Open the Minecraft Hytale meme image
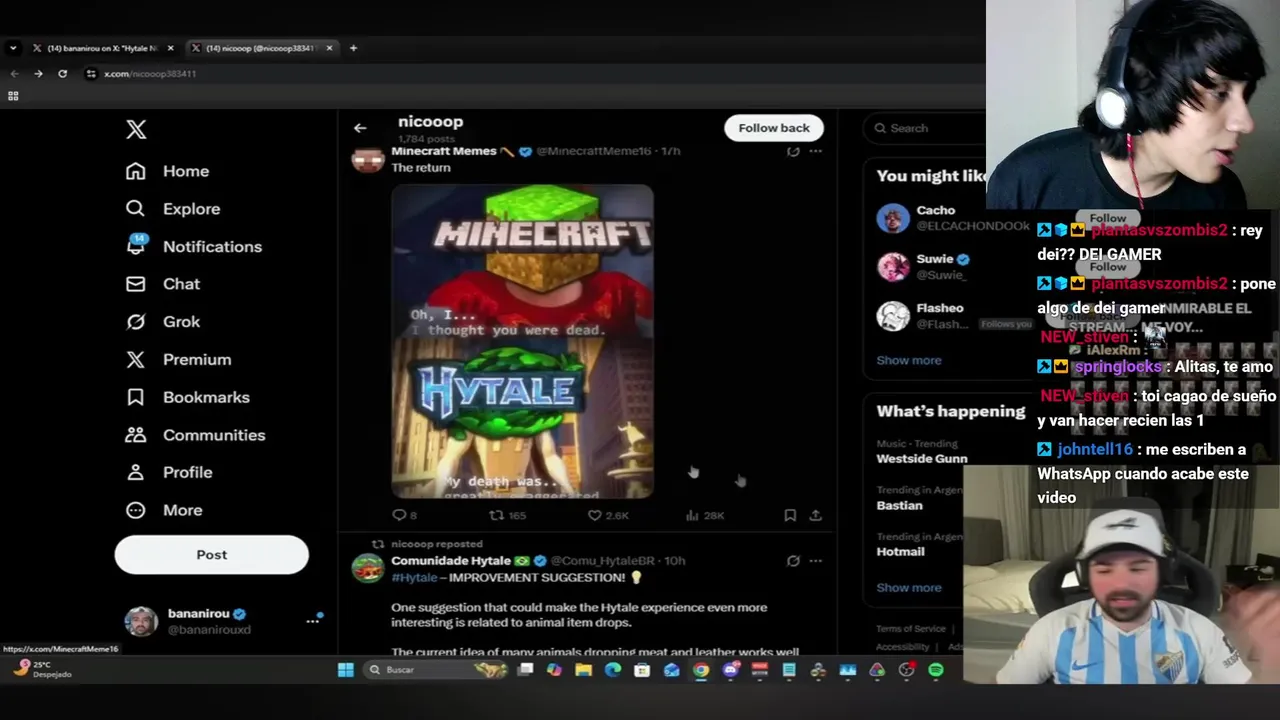1280x720 pixels. [x=522, y=341]
